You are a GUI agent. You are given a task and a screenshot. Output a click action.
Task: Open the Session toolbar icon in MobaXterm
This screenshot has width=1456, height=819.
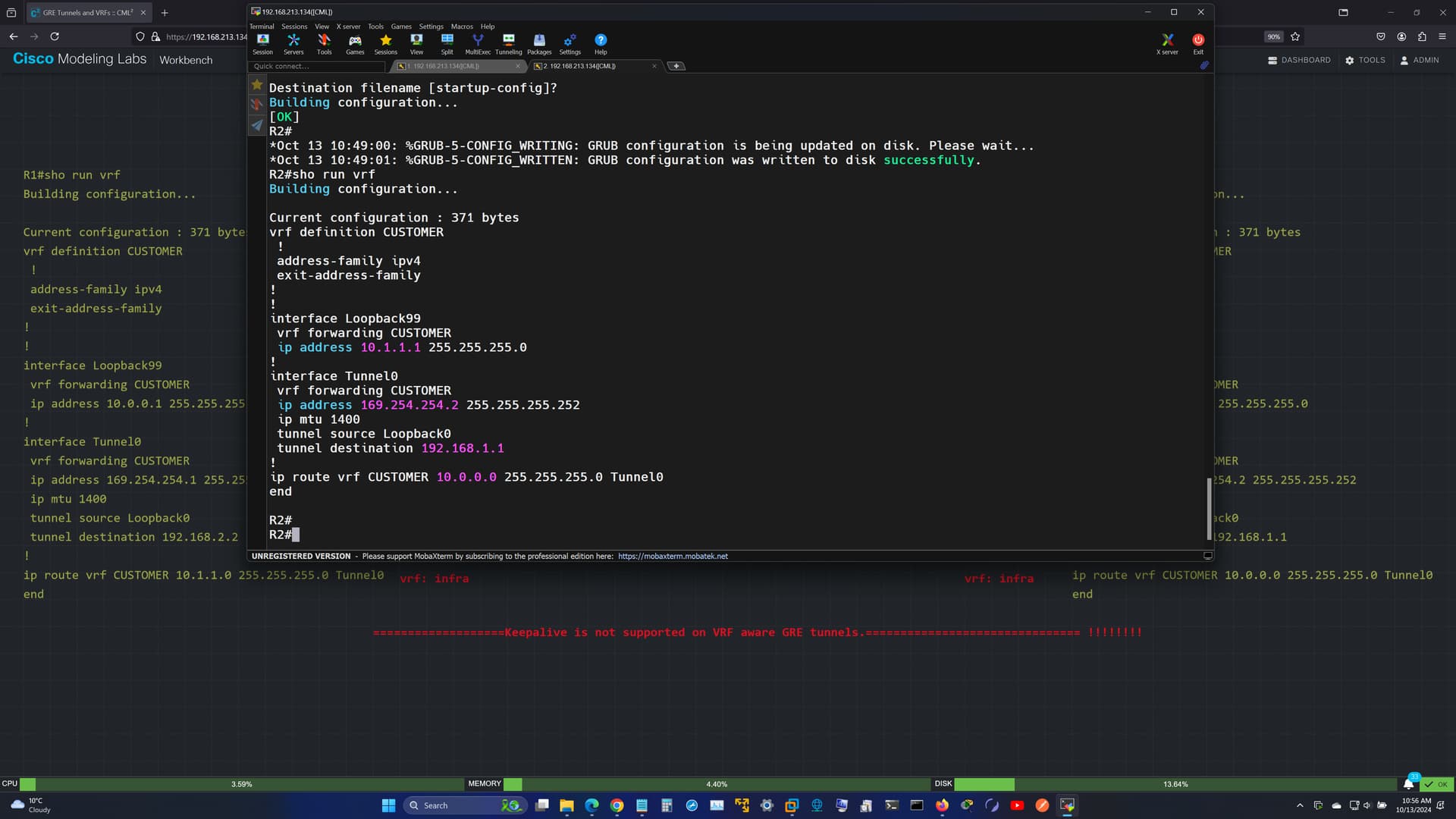click(262, 44)
